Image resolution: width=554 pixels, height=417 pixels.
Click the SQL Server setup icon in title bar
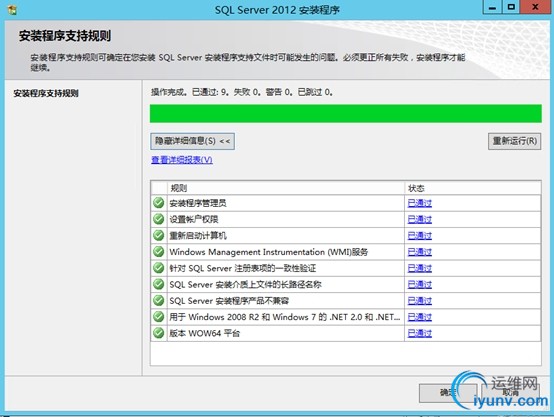pyautogui.click(x=12, y=10)
